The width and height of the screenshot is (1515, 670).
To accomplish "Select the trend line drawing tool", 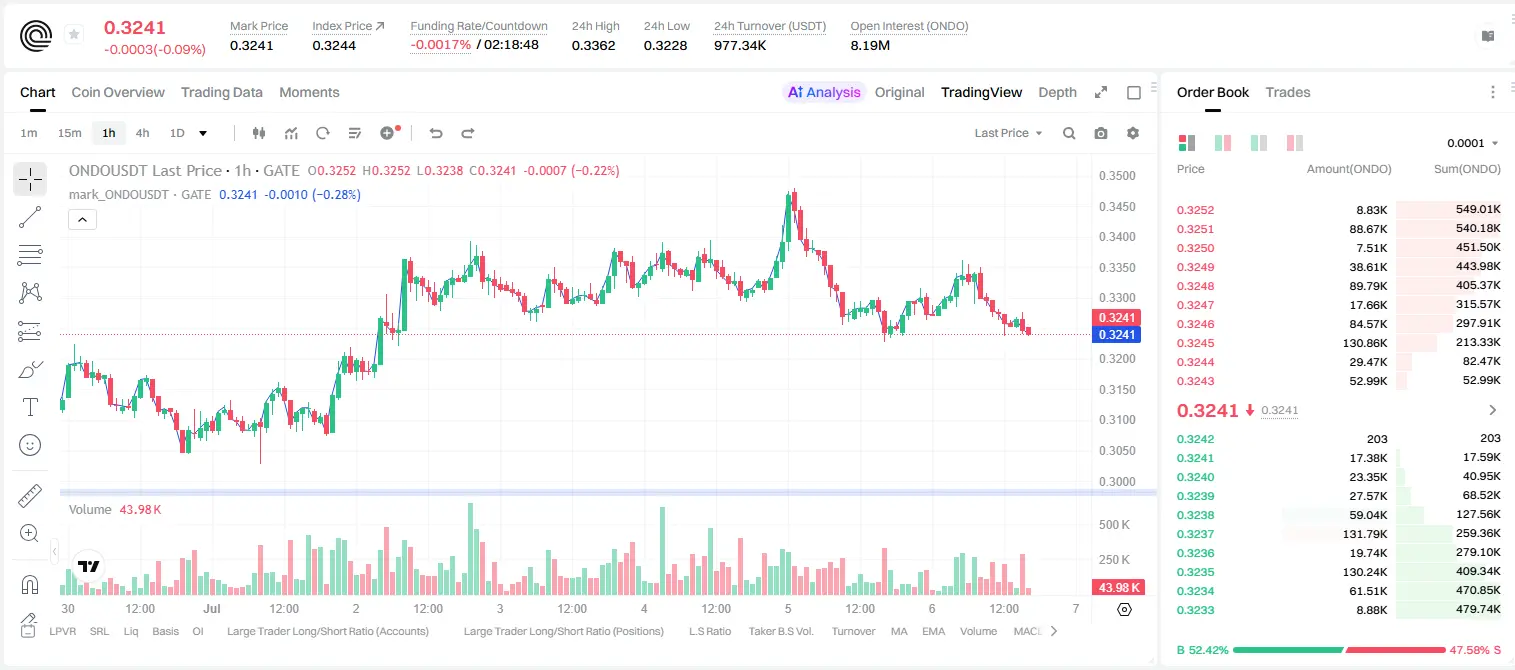I will [x=30, y=217].
